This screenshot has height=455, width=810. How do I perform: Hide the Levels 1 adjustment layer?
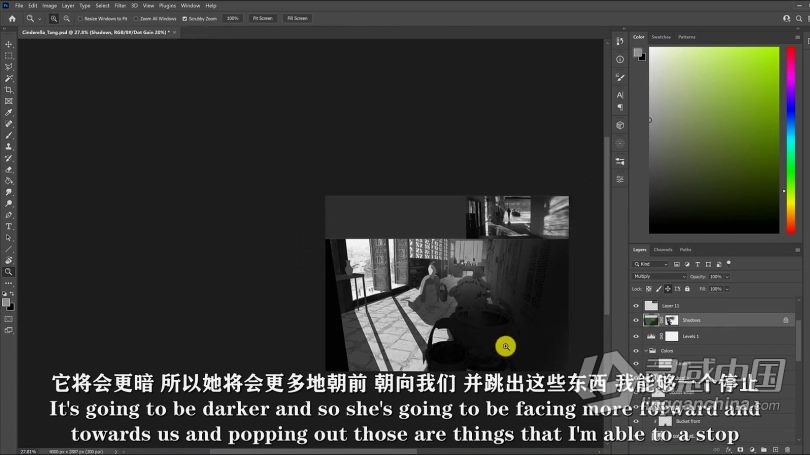(636, 336)
